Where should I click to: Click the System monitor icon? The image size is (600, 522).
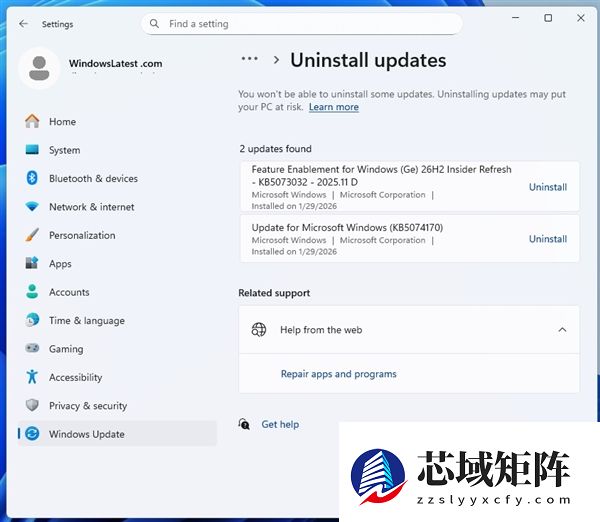pyautogui.click(x=32, y=150)
